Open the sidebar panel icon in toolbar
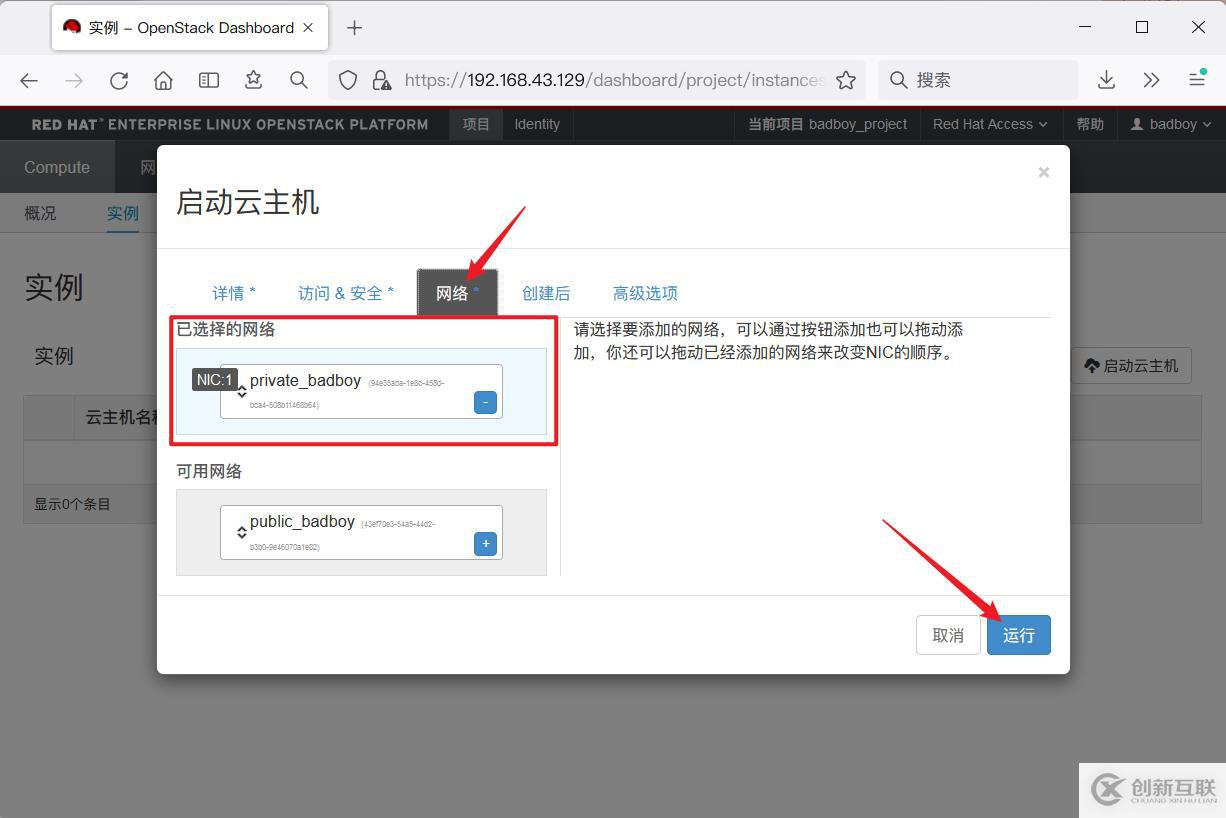 (x=208, y=80)
